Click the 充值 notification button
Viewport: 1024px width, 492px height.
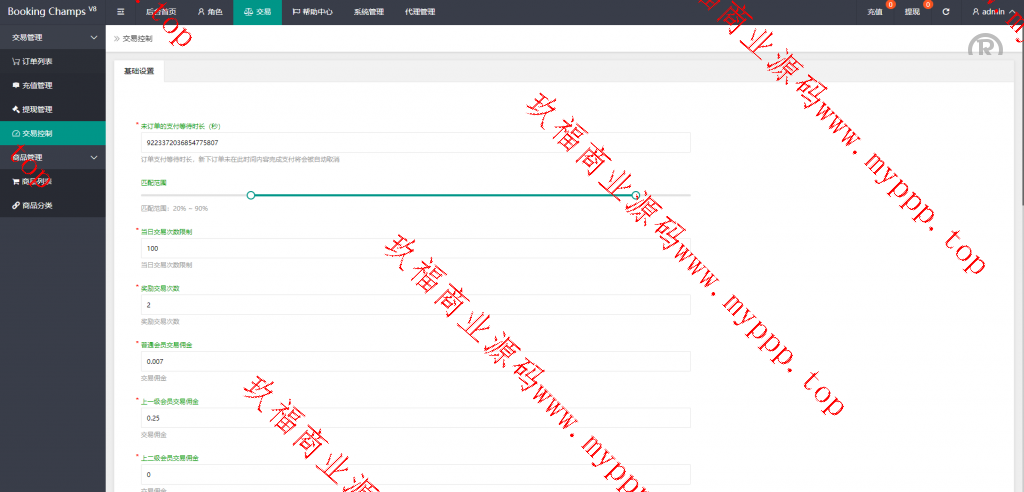tap(874, 12)
